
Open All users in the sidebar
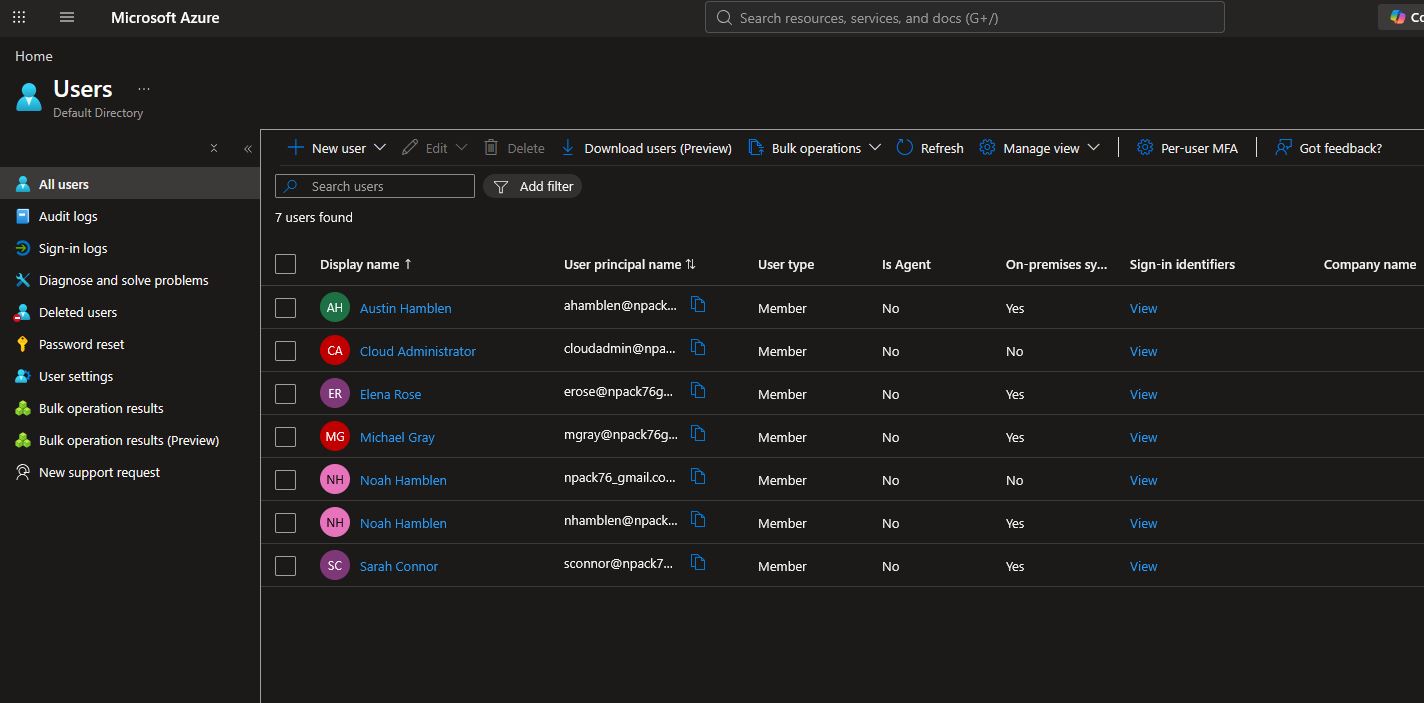click(130, 184)
